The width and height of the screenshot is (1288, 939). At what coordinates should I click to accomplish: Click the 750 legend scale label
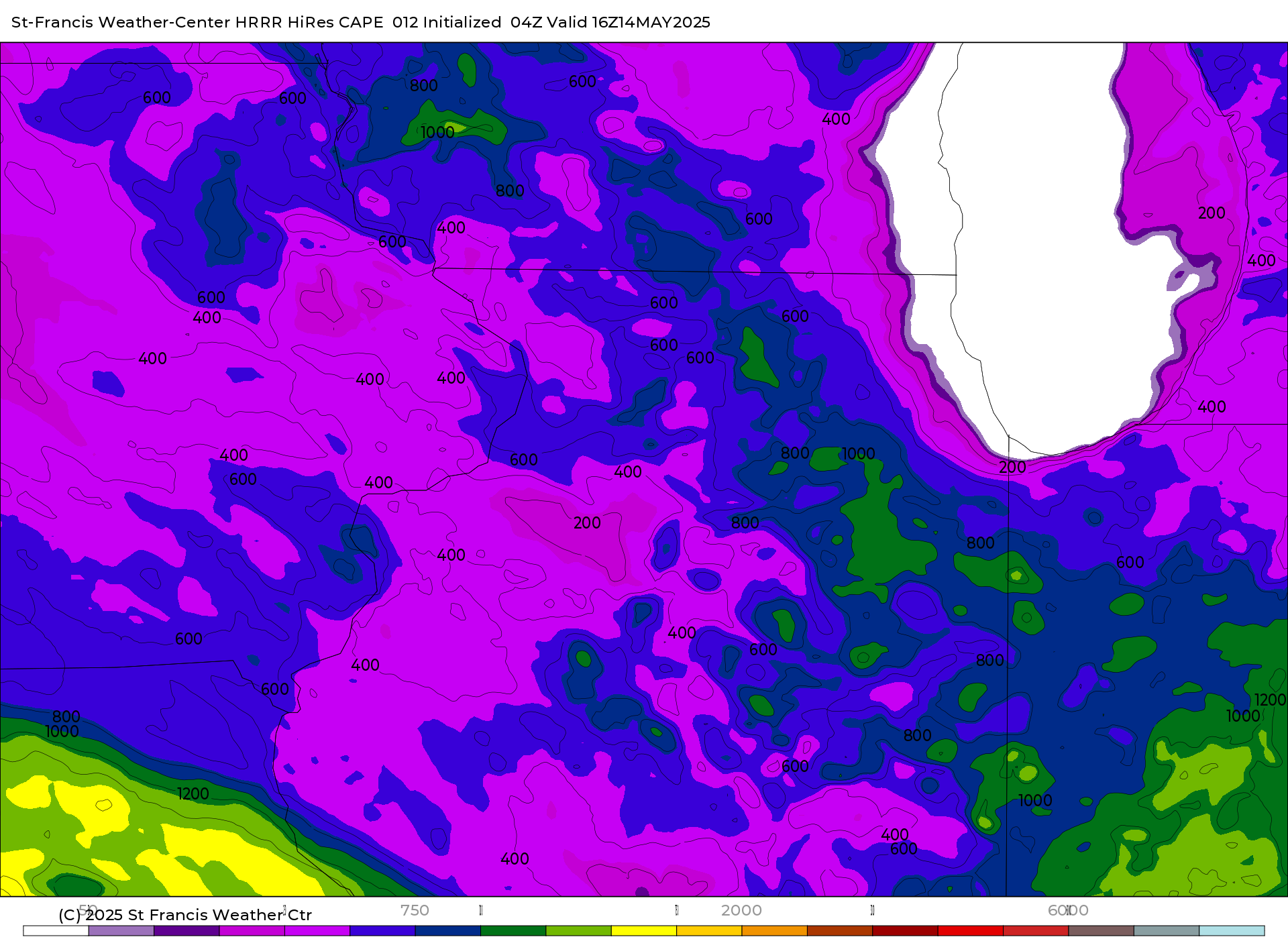coord(415,910)
